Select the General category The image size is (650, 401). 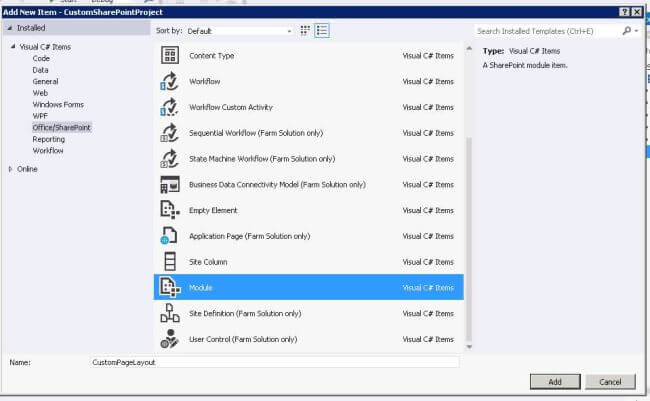[45, 82]
